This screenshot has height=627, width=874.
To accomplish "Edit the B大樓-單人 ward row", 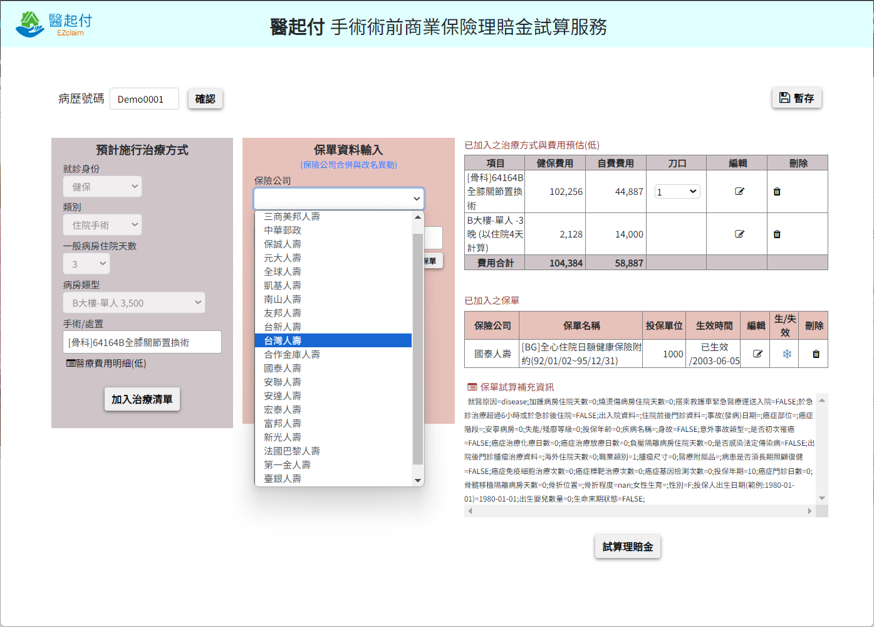I will coord(739,234).
